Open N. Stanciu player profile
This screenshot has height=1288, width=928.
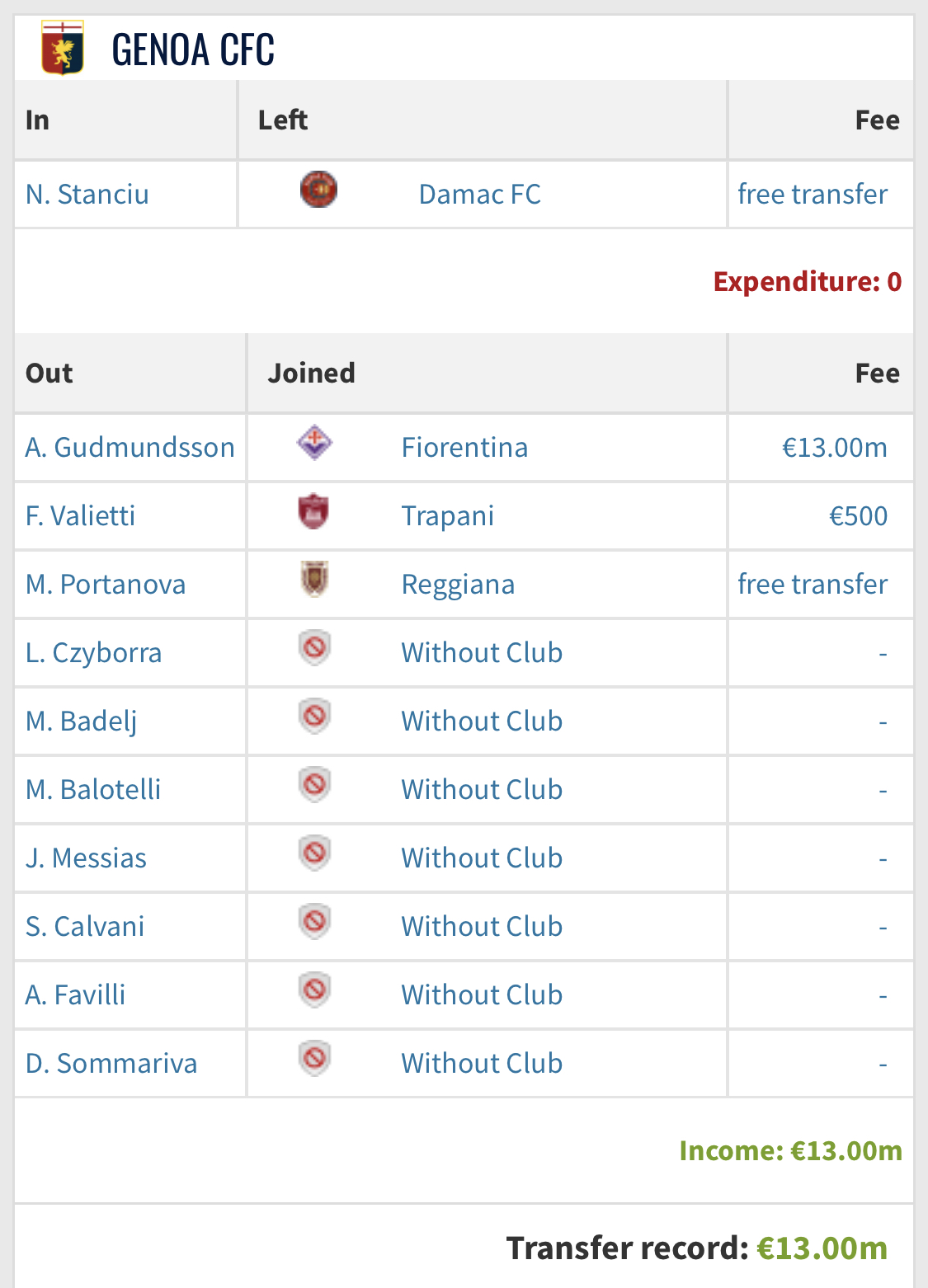(x=87, y=195)
